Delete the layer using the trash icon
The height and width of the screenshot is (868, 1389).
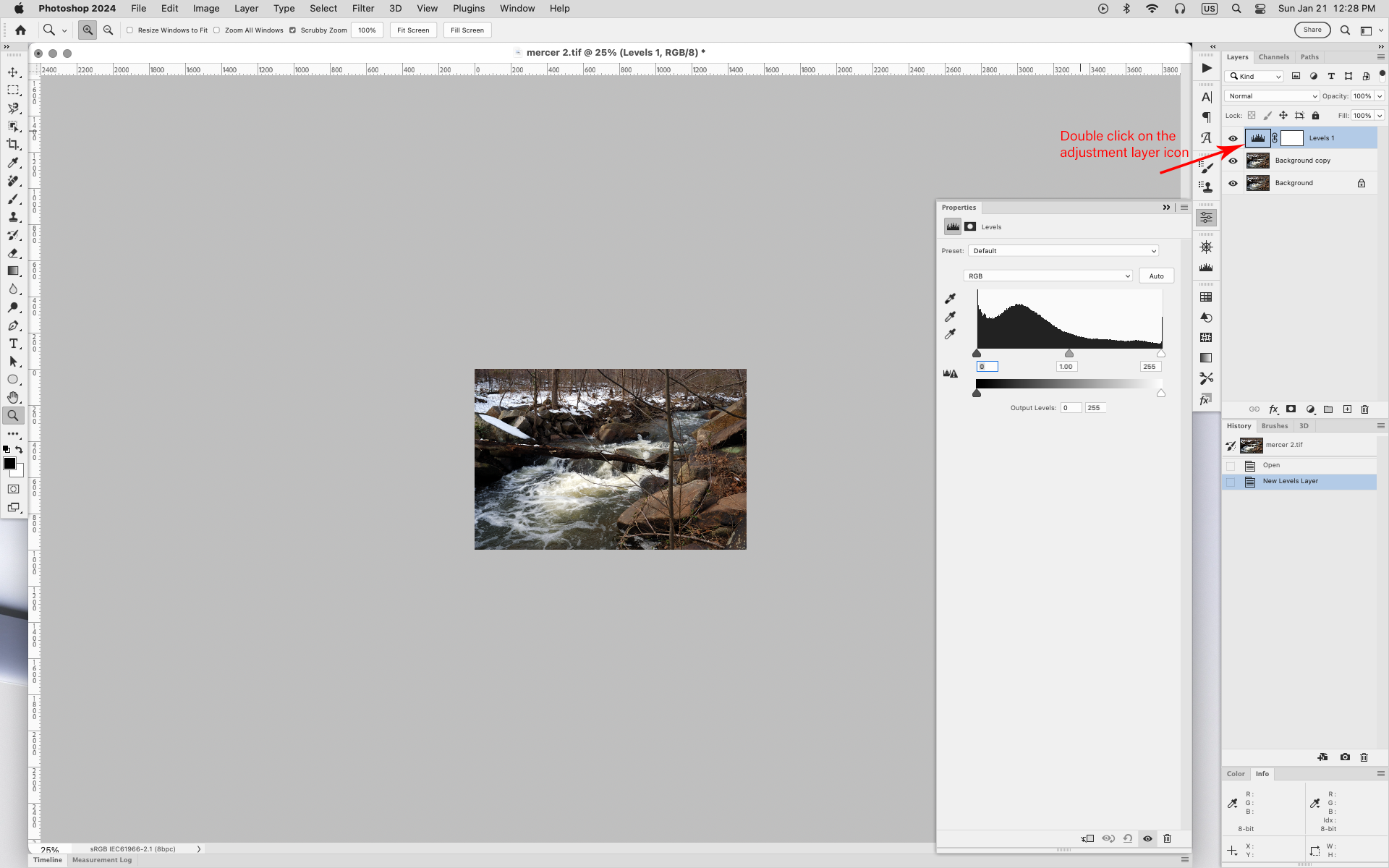coord(1364,409)
